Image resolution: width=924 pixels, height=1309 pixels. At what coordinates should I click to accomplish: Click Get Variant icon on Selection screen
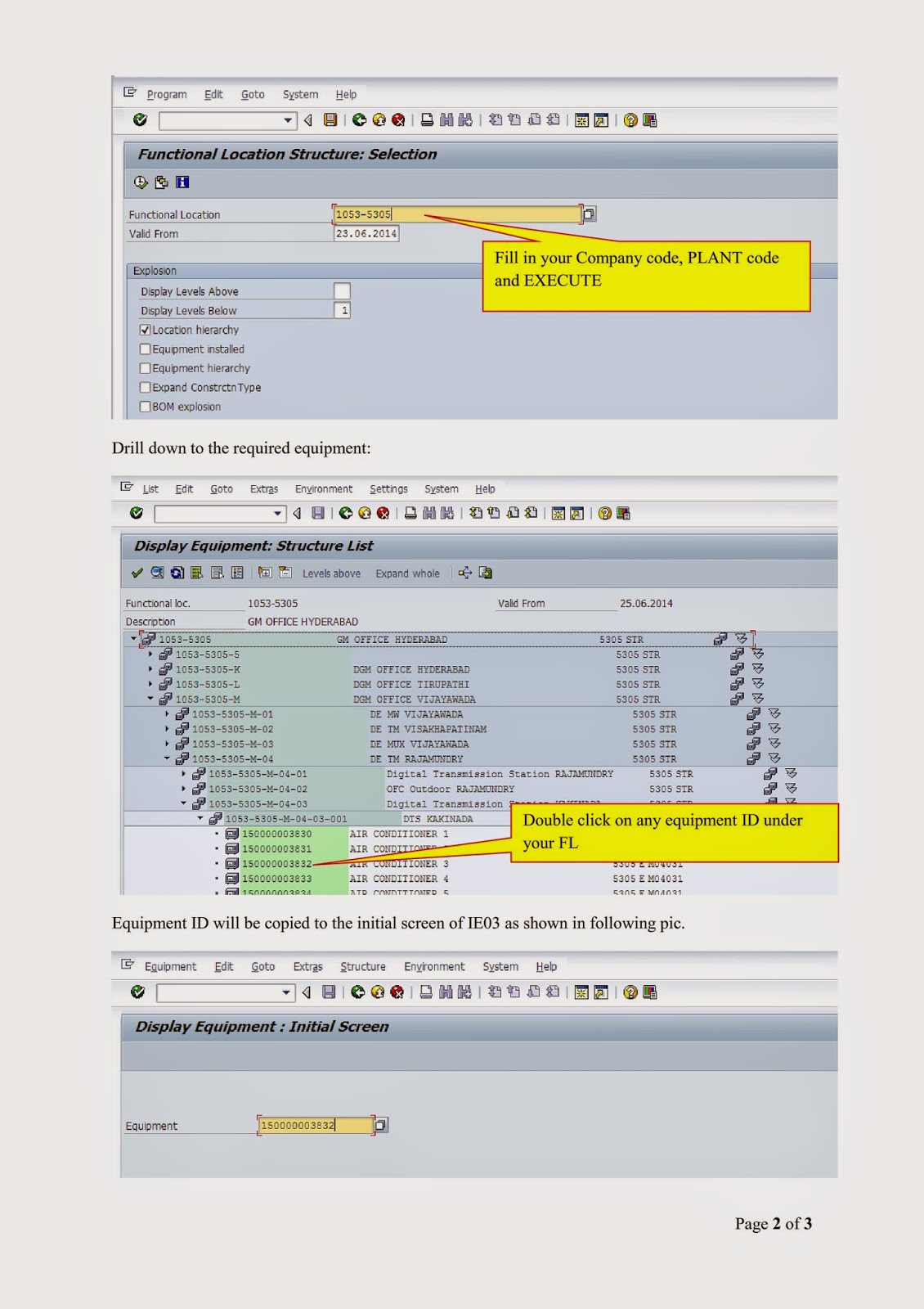pos(162,182)
